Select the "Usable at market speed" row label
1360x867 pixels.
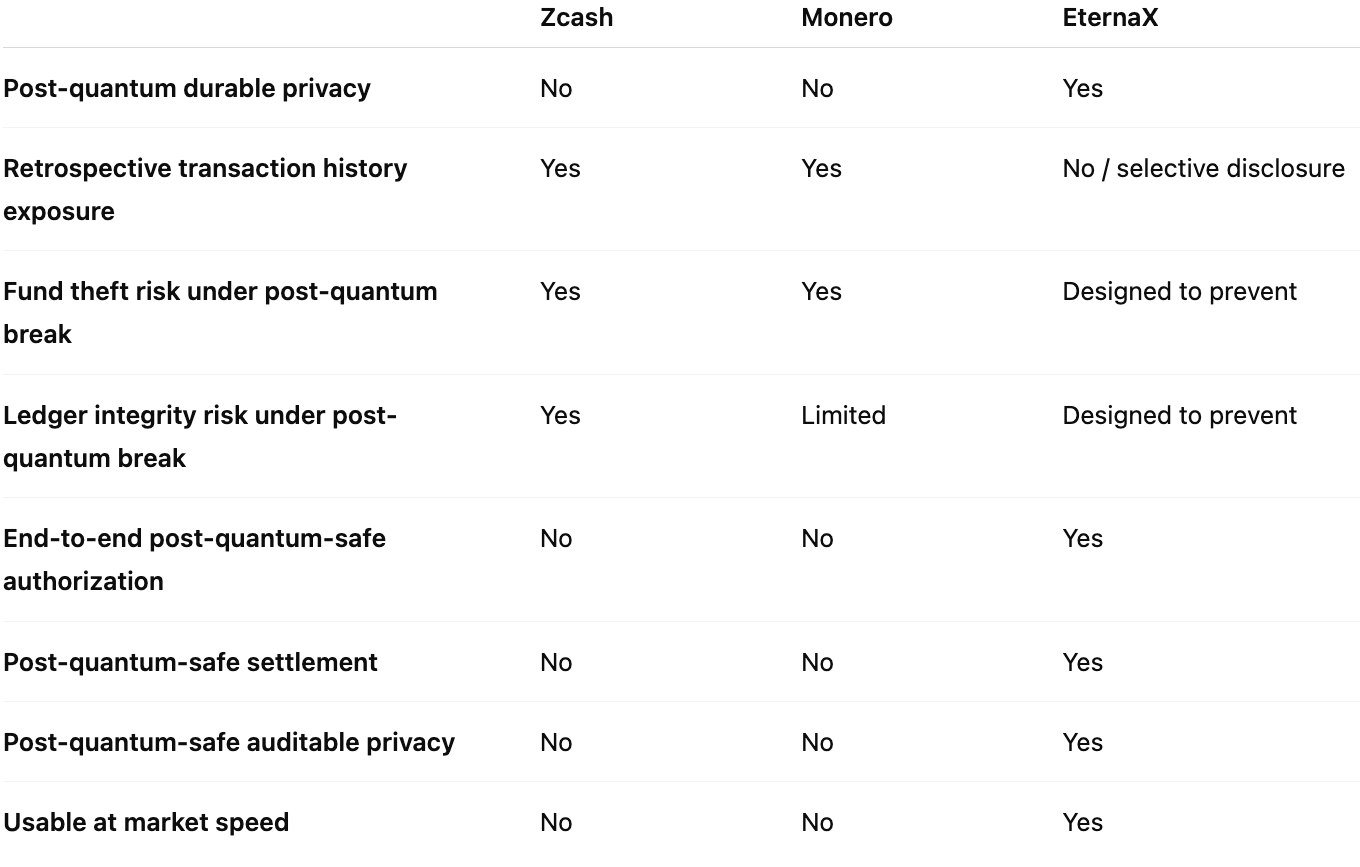click(146, 822)
